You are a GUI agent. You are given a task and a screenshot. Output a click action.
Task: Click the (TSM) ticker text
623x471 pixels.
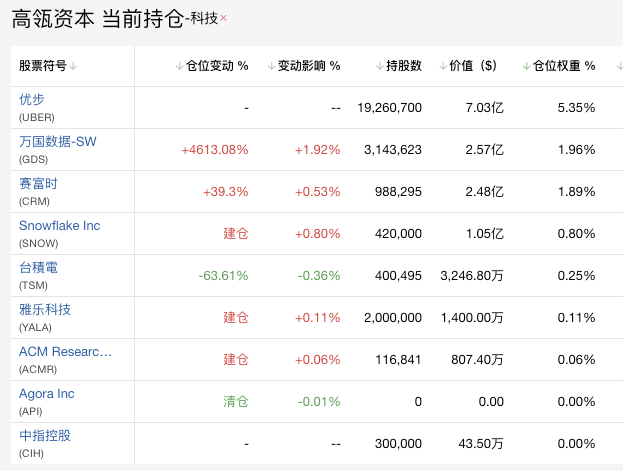click(33, 286)
